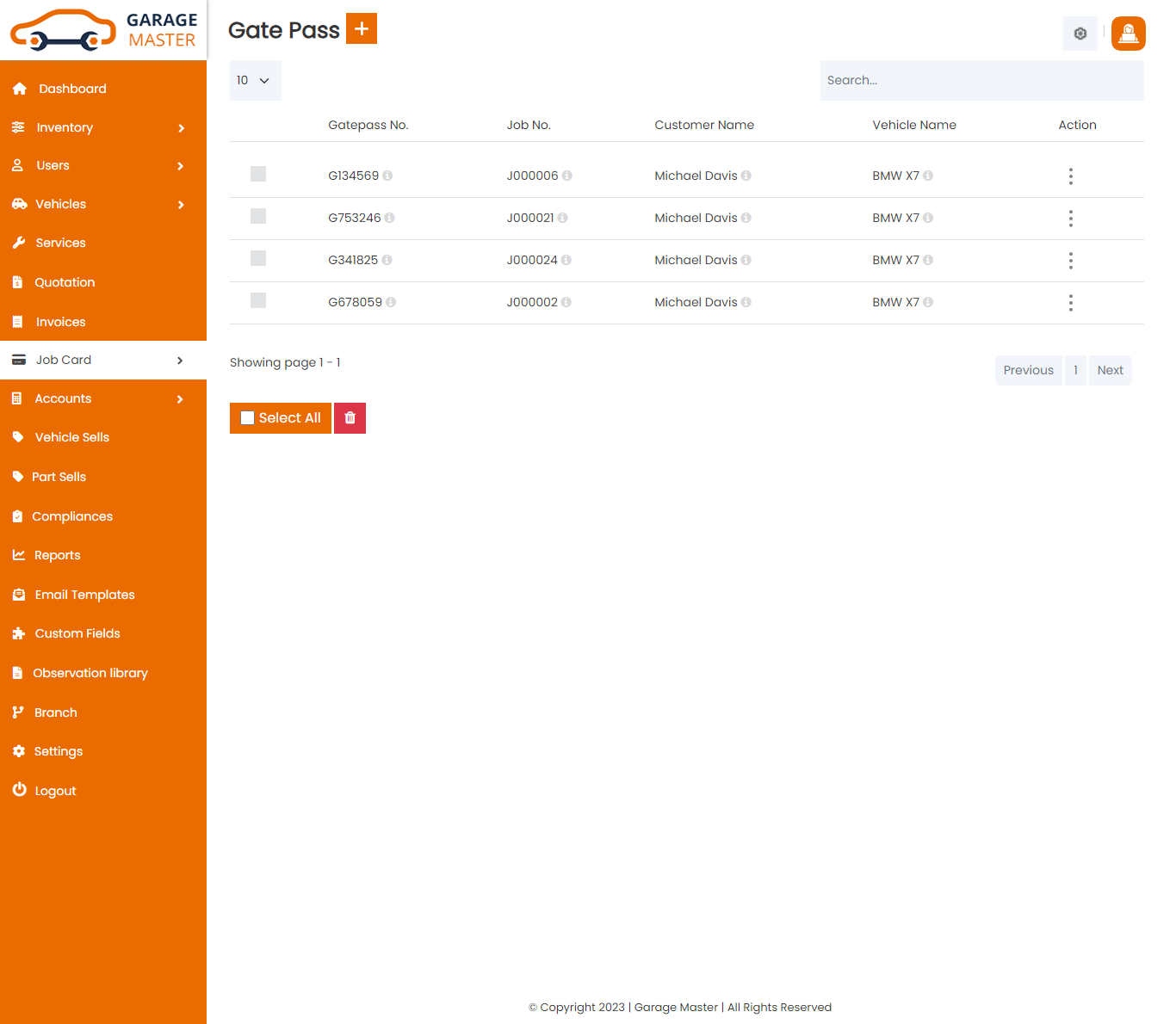The width and height of the screenshot is (1176, 1024).
Task: Click the orange plus icon to add a gate pass
Action: click(362, 28)
